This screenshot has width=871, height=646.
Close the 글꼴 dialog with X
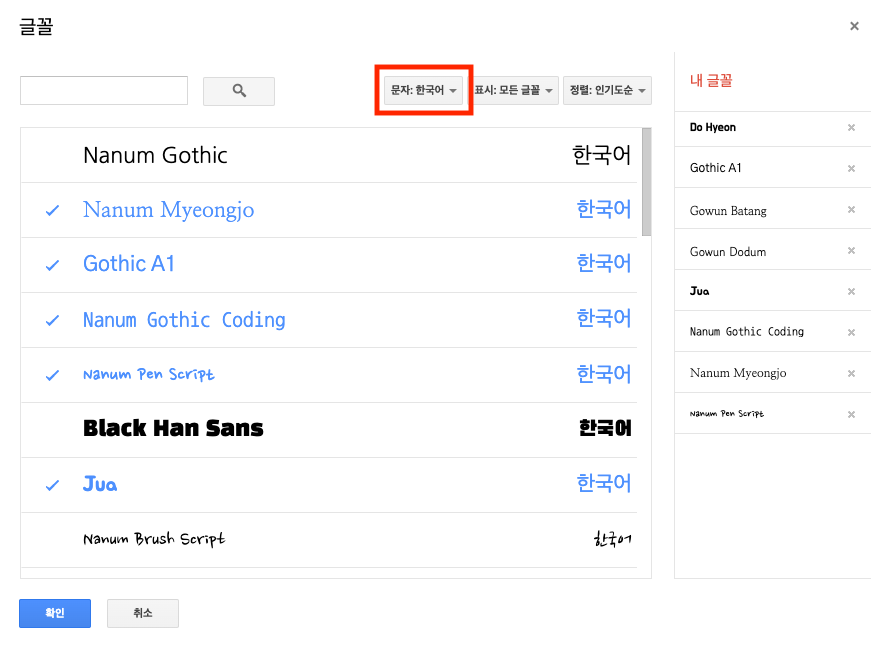tap(854, 26)
